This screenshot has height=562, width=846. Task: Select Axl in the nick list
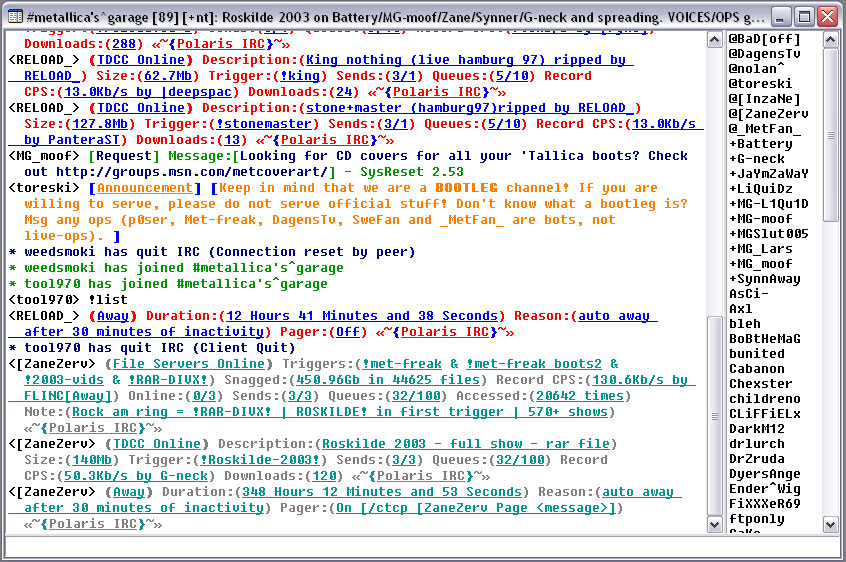741,309
